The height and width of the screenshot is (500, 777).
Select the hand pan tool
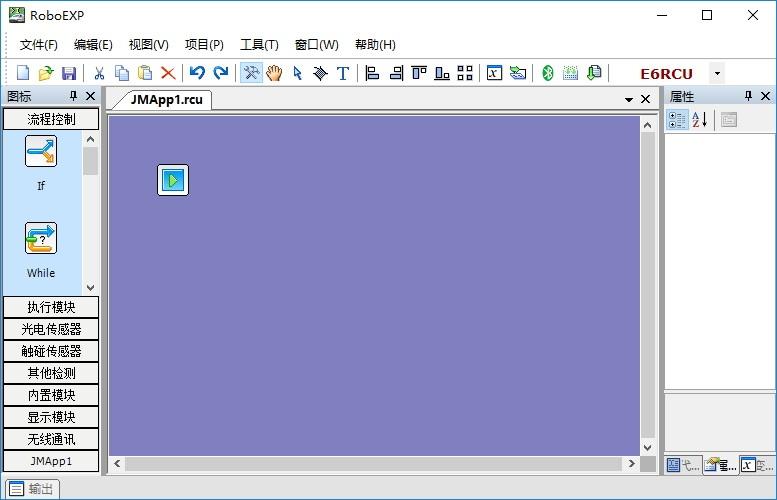tap(274, 73)
